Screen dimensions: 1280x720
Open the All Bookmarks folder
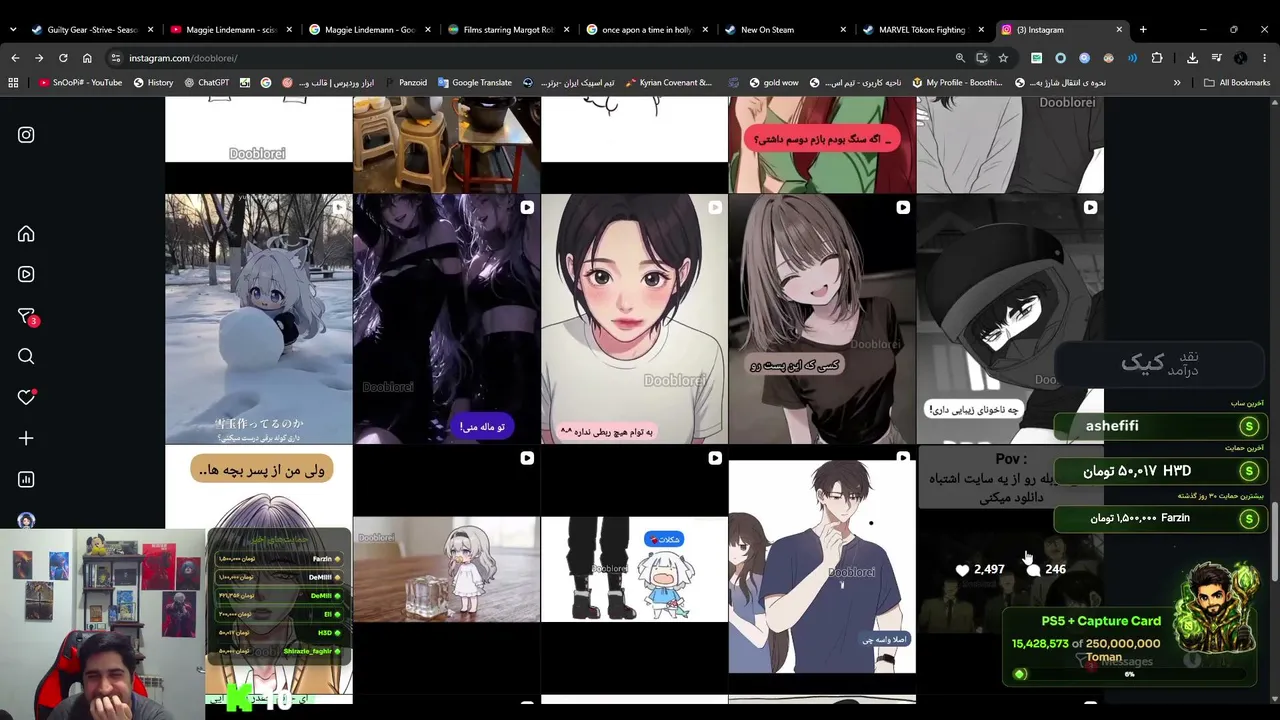(x=1237, y=83)
